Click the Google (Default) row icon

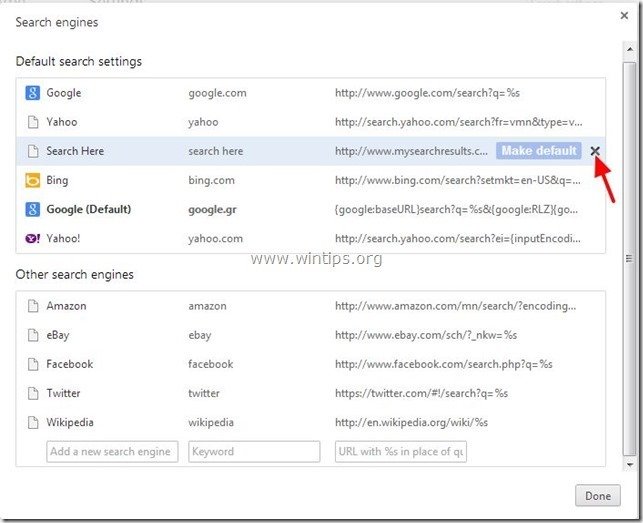coord(33,210)
